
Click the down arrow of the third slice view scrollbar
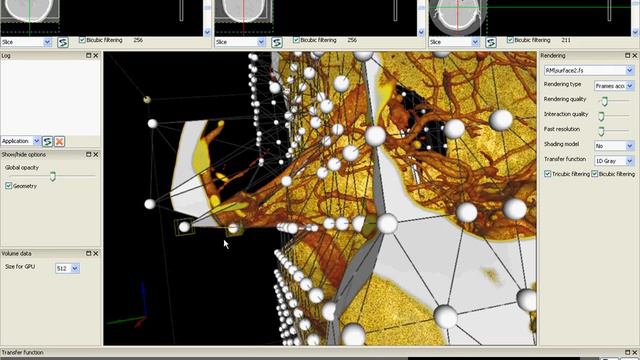635,32
